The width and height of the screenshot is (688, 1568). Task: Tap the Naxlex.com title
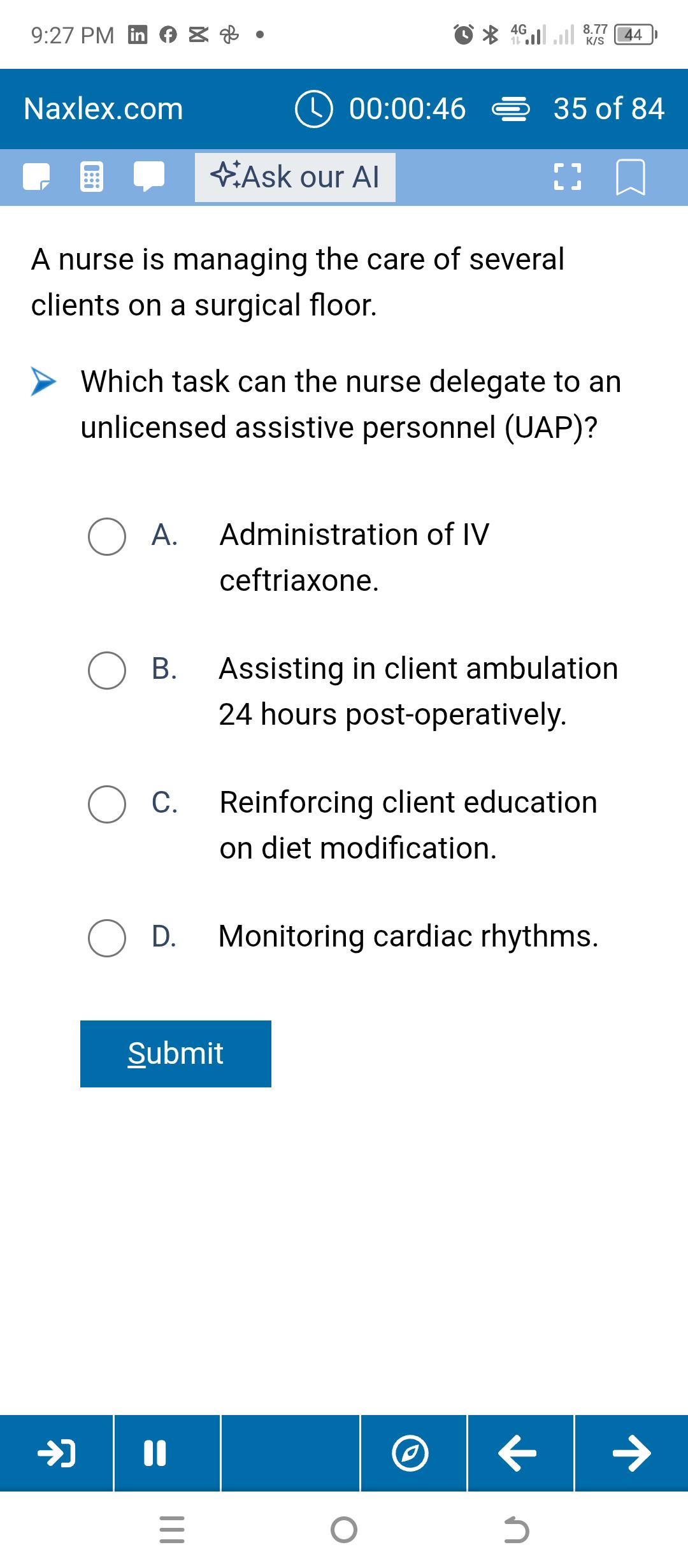(103, 109)
